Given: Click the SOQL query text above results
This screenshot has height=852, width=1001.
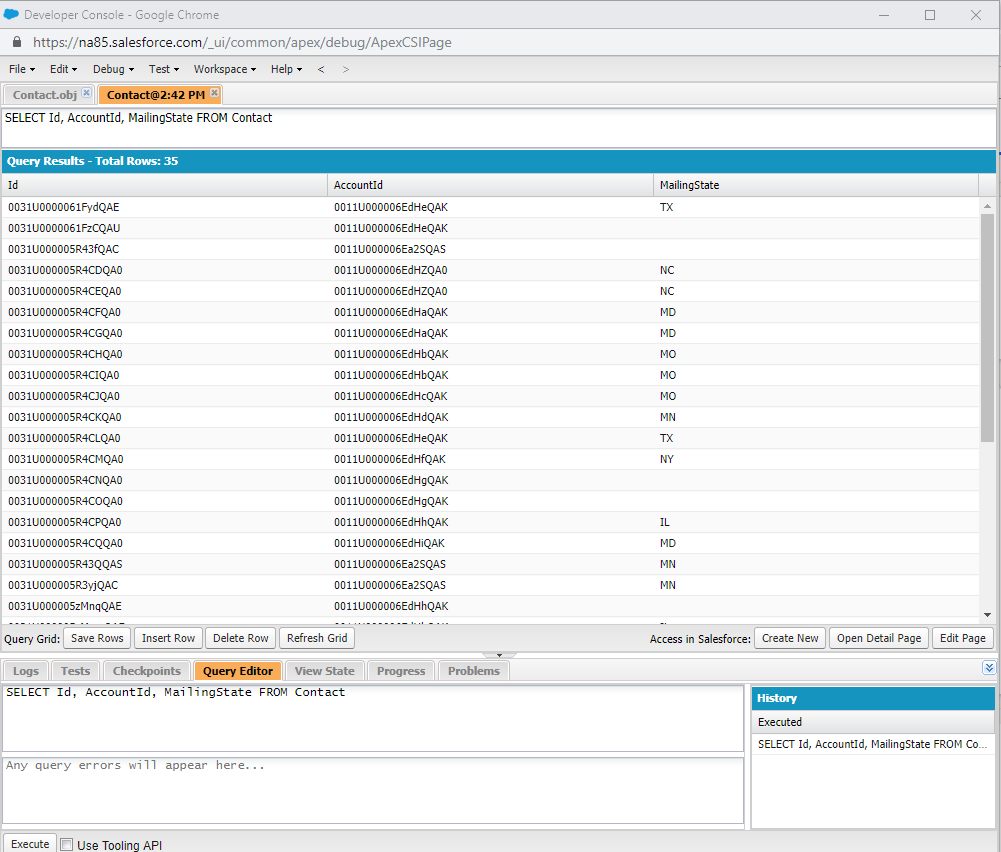Looking at the screenshot, I should [x=139, y=118].
